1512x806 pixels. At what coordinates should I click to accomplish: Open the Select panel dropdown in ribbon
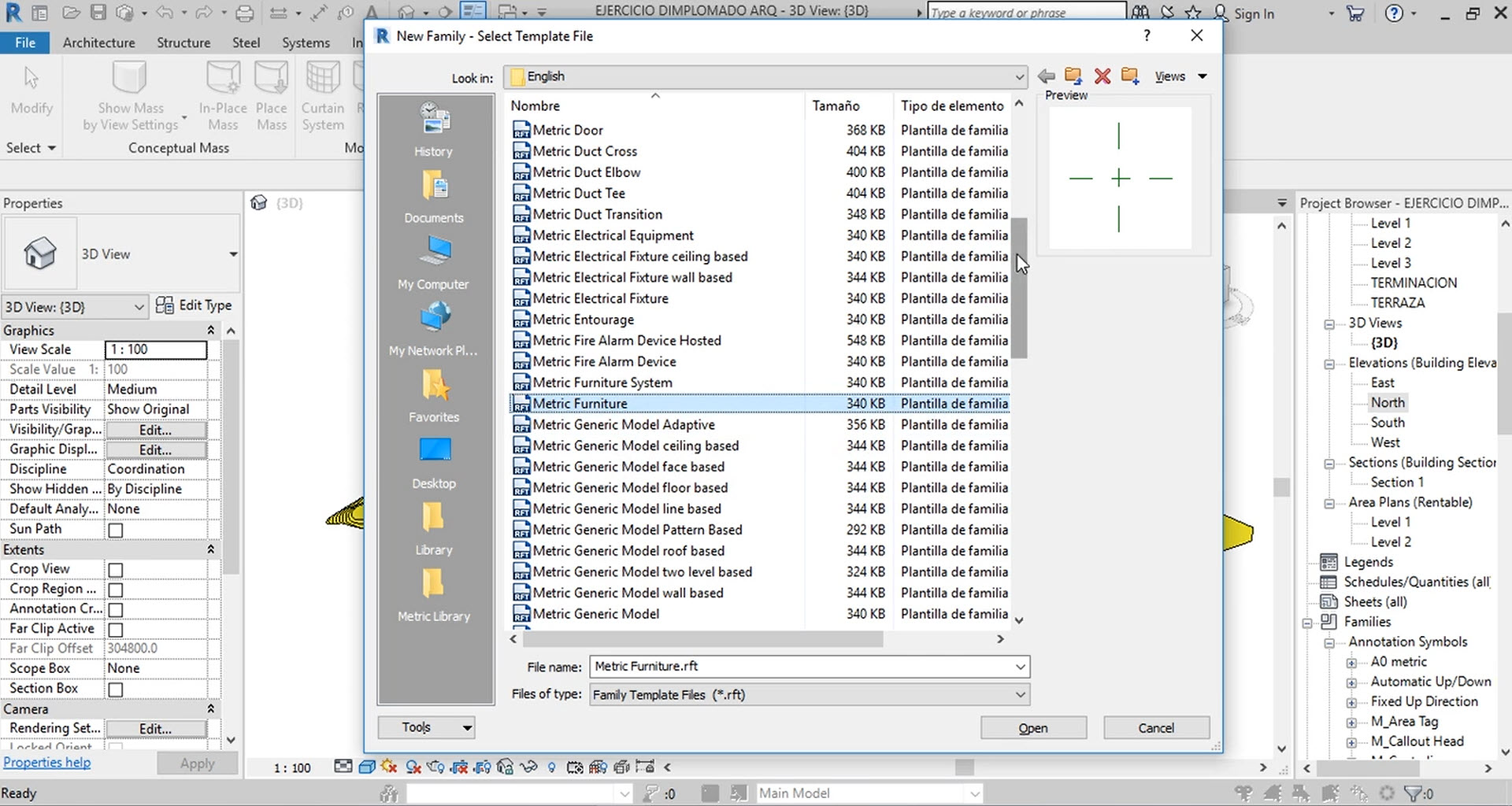pyautogui.click(x=31, y=148)
